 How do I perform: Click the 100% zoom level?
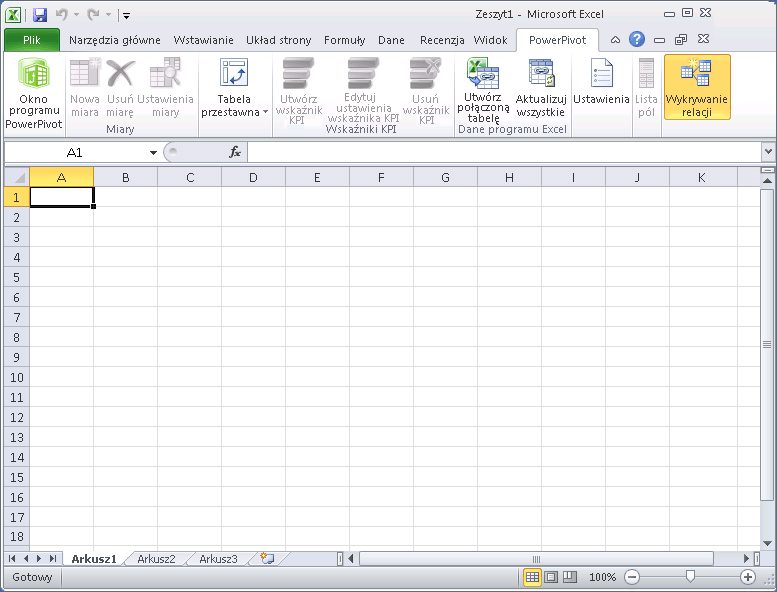[x=602, y=577]
